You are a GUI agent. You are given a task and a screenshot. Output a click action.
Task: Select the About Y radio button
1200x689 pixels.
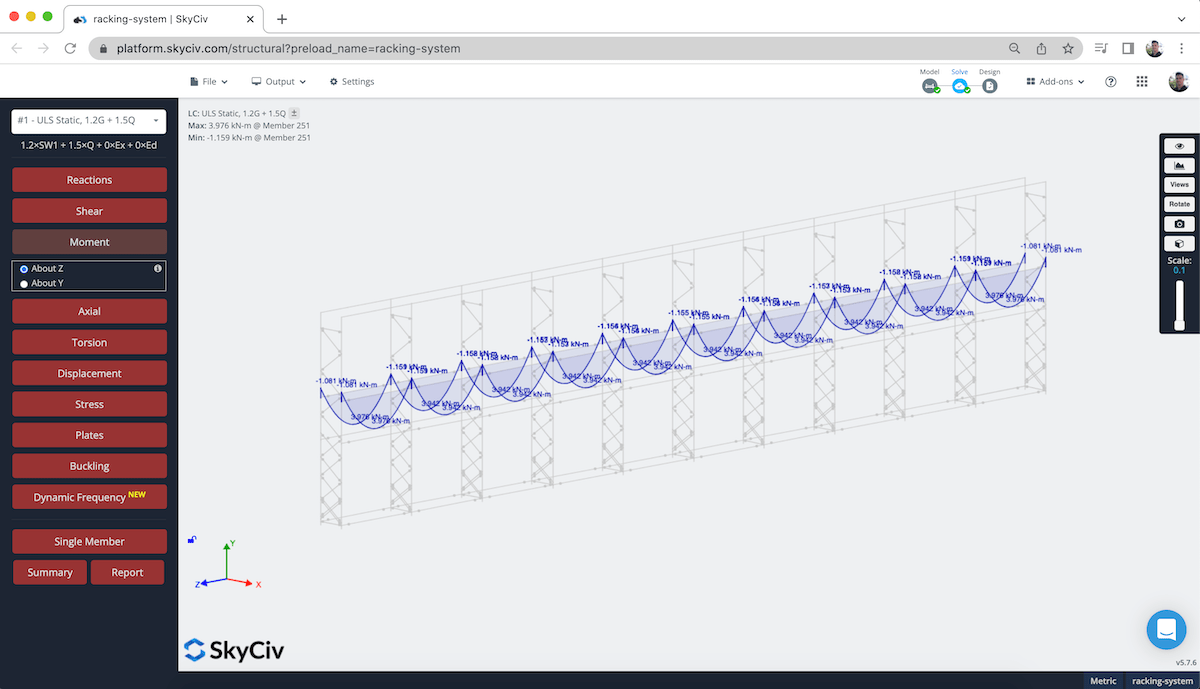pyautogui.click(x=22, y=282)
